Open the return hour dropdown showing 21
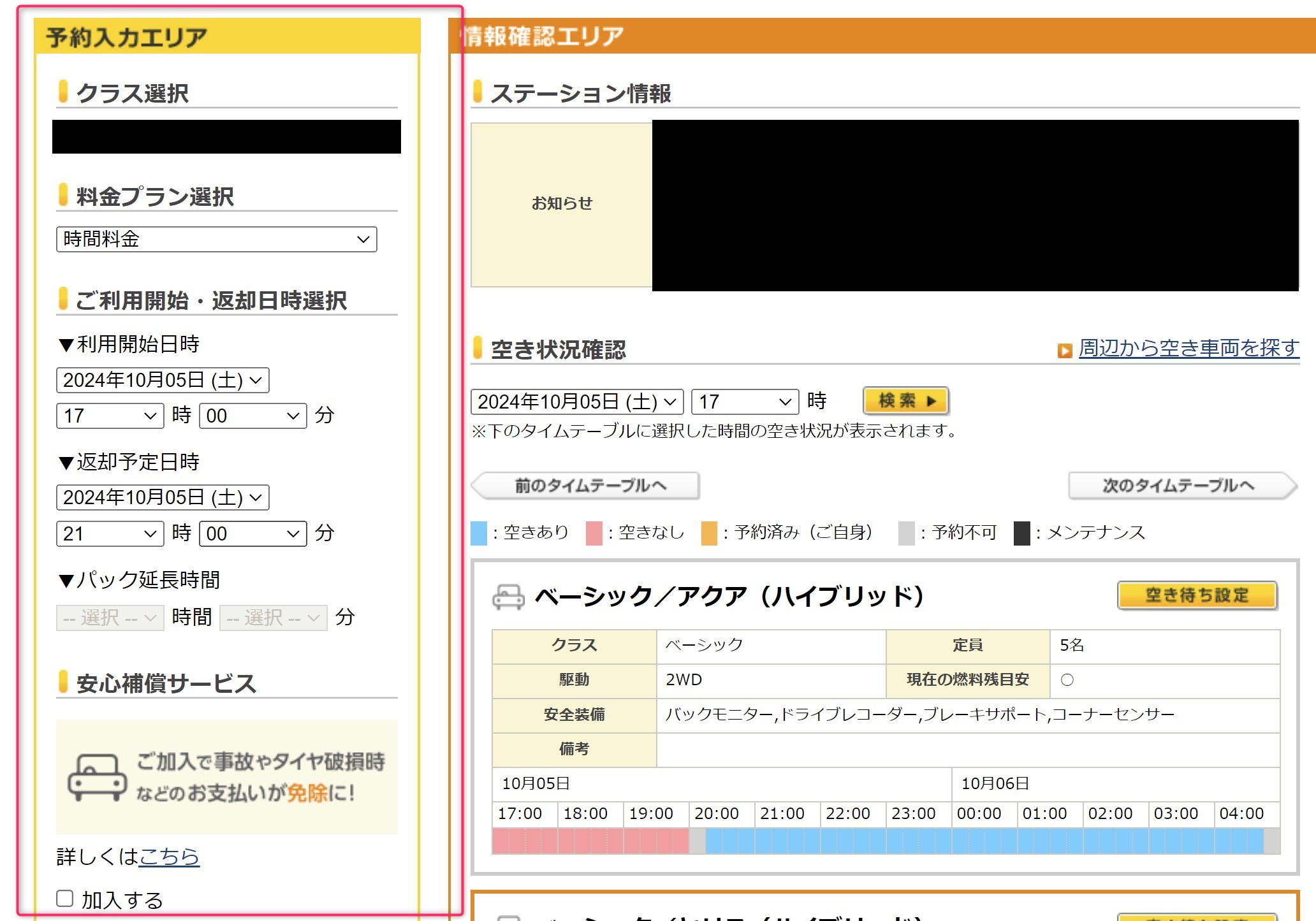1316x921 pixels. tap(110, 533)
